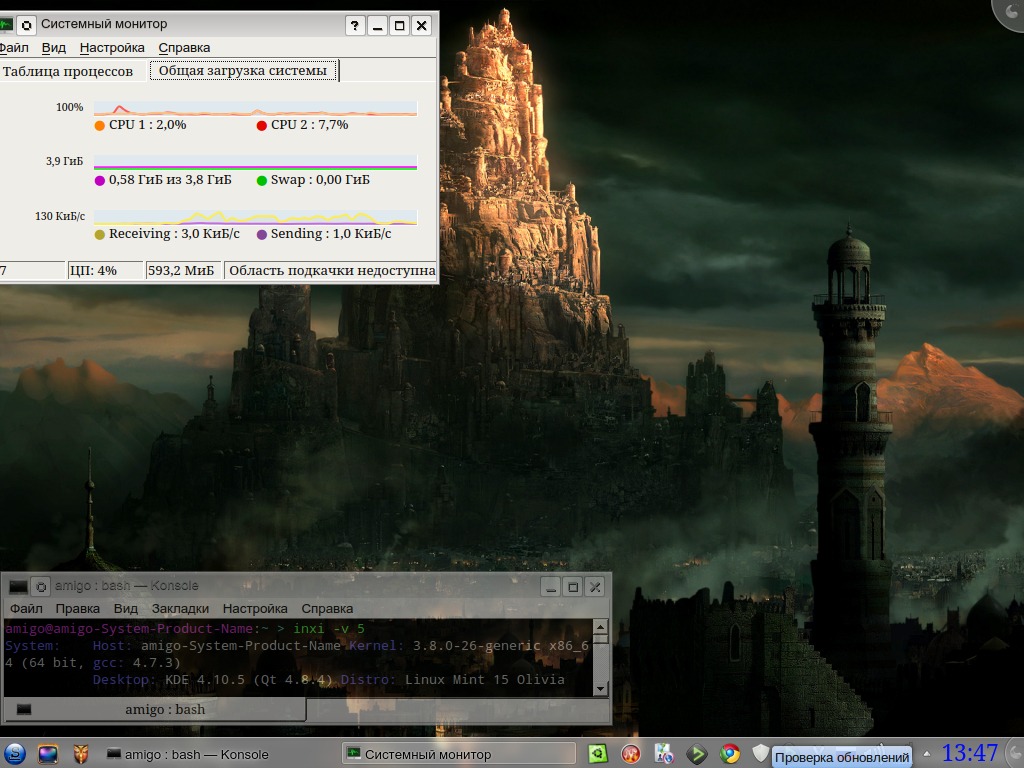This screenshot has width=1024, height=768.
Task: Open the Файл menu in Системный монитор
Action: click(x=14, y=48)
